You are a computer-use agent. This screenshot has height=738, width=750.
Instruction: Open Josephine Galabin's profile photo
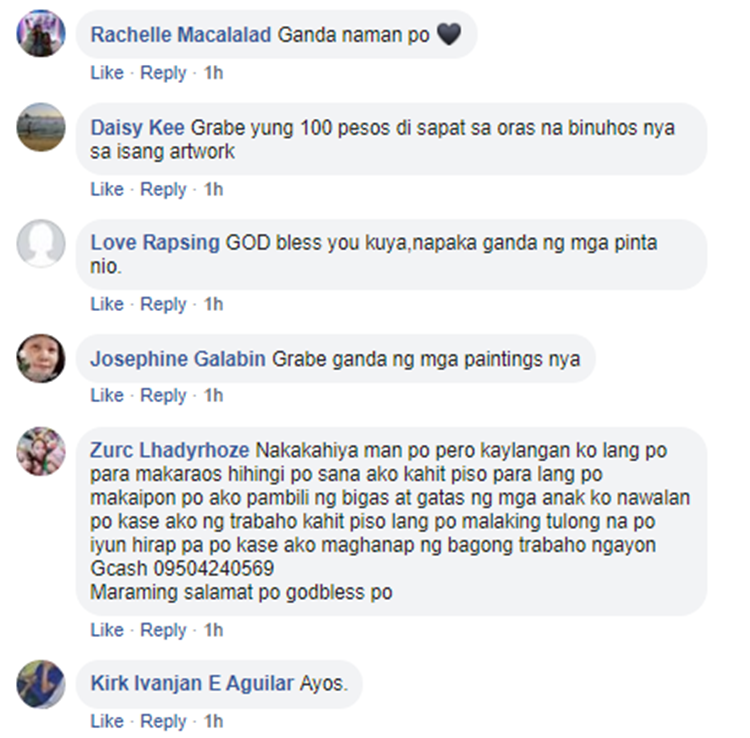click(41, 358)
